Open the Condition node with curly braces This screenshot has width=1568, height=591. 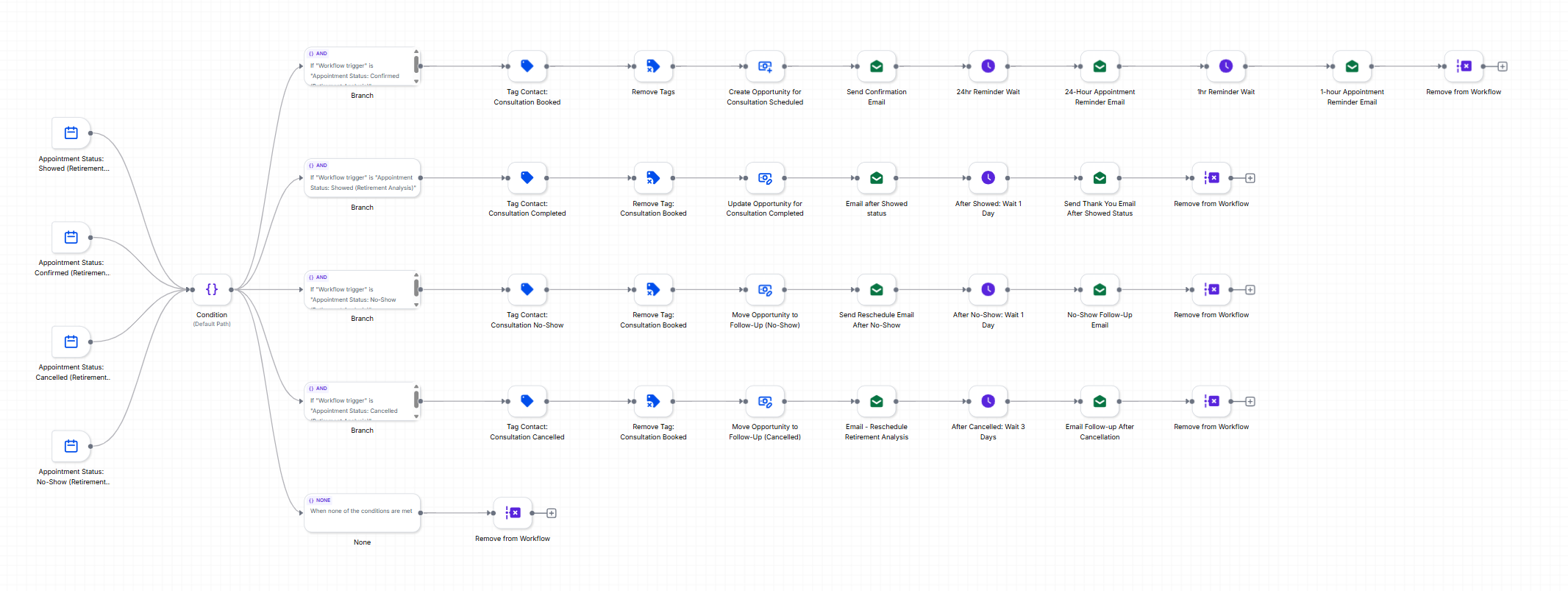[212, 289]
